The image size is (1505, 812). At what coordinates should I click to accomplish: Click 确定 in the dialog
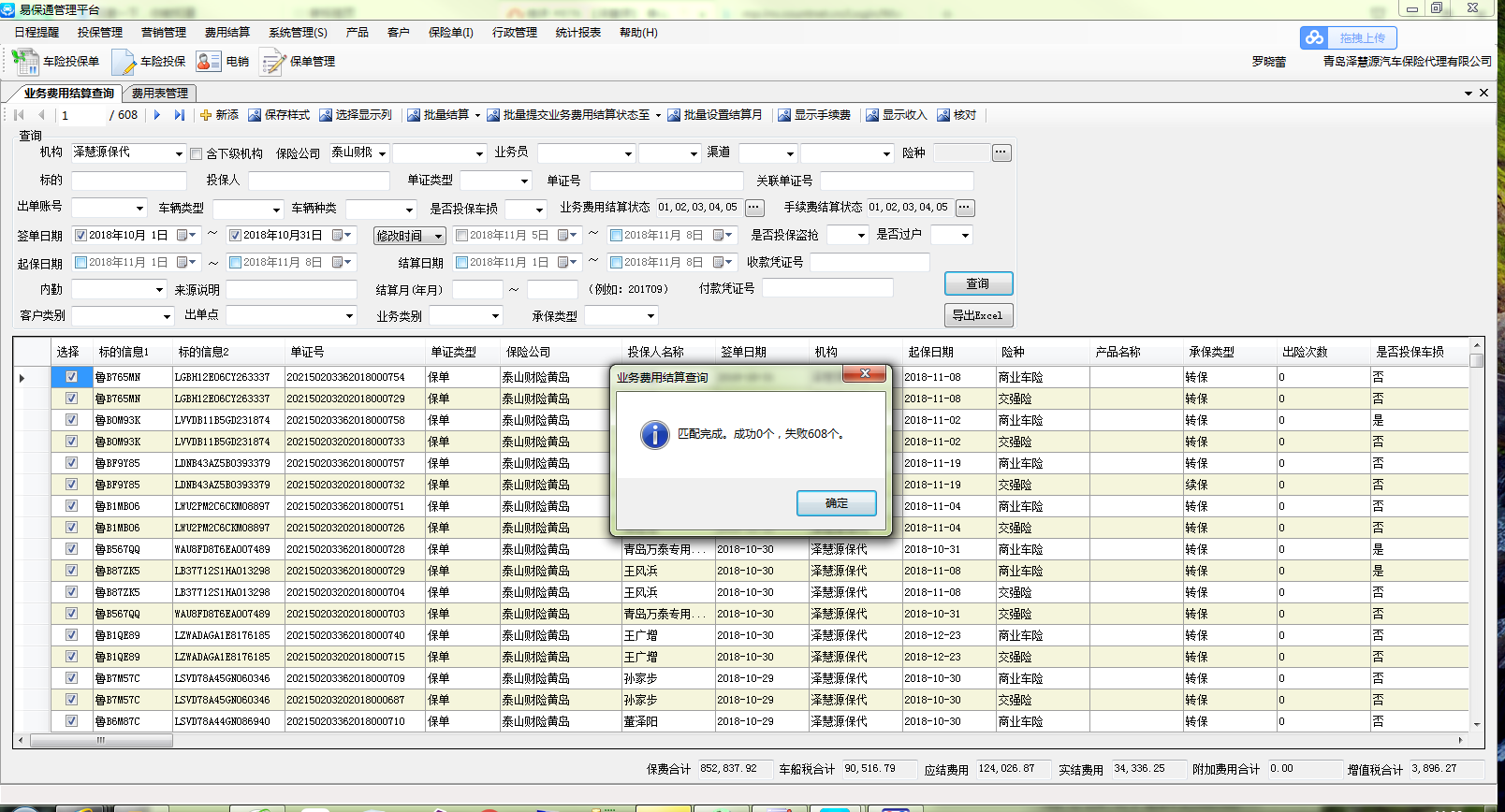point(836,503)
